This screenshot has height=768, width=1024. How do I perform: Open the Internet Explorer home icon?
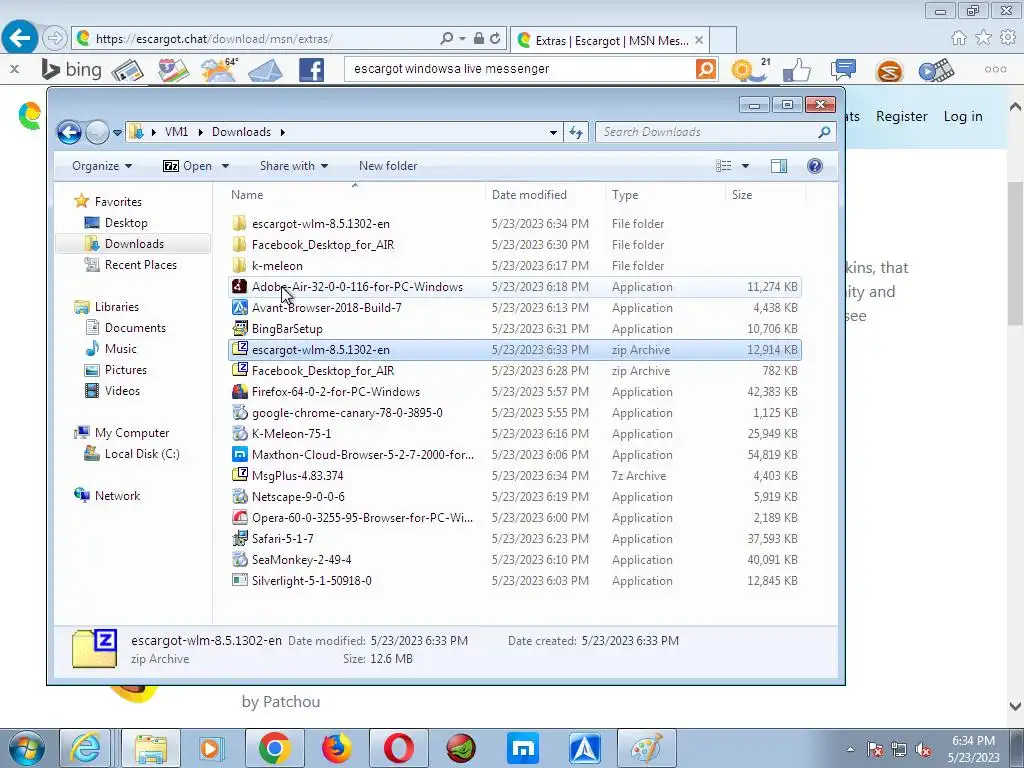[x=959, y=38]
